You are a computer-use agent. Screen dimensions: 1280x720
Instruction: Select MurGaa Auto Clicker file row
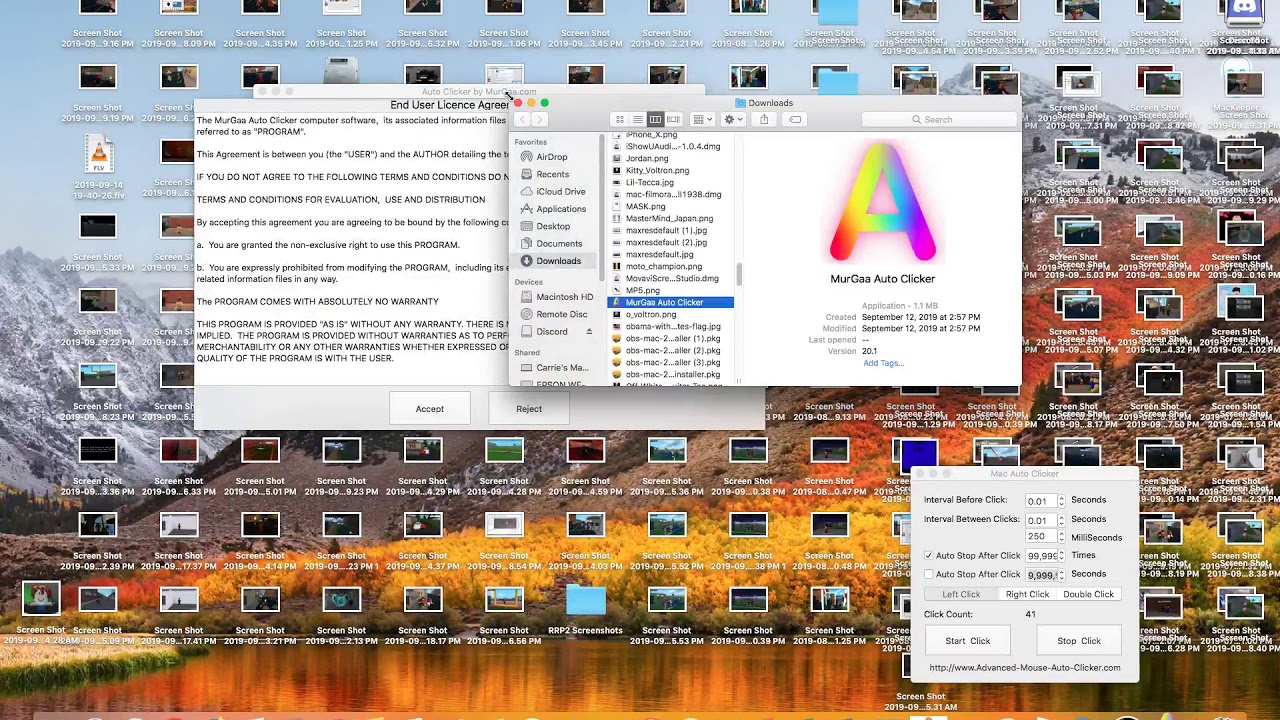pos(671,302)
